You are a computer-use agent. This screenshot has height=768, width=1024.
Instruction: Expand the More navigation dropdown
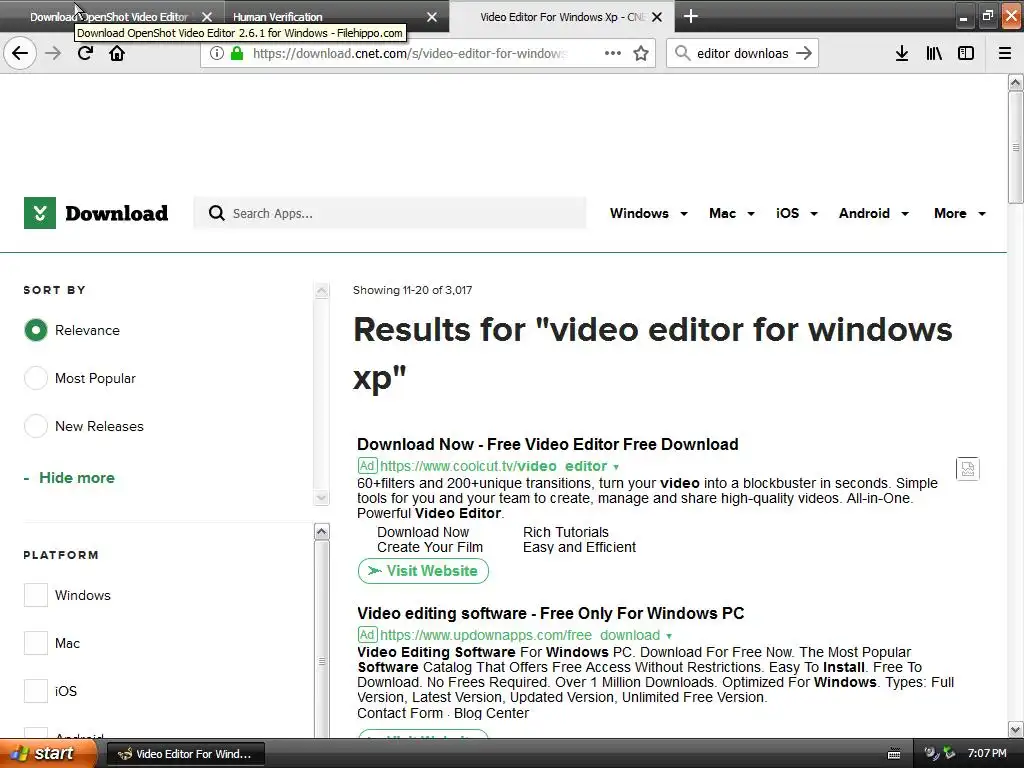tap(959, 214)
